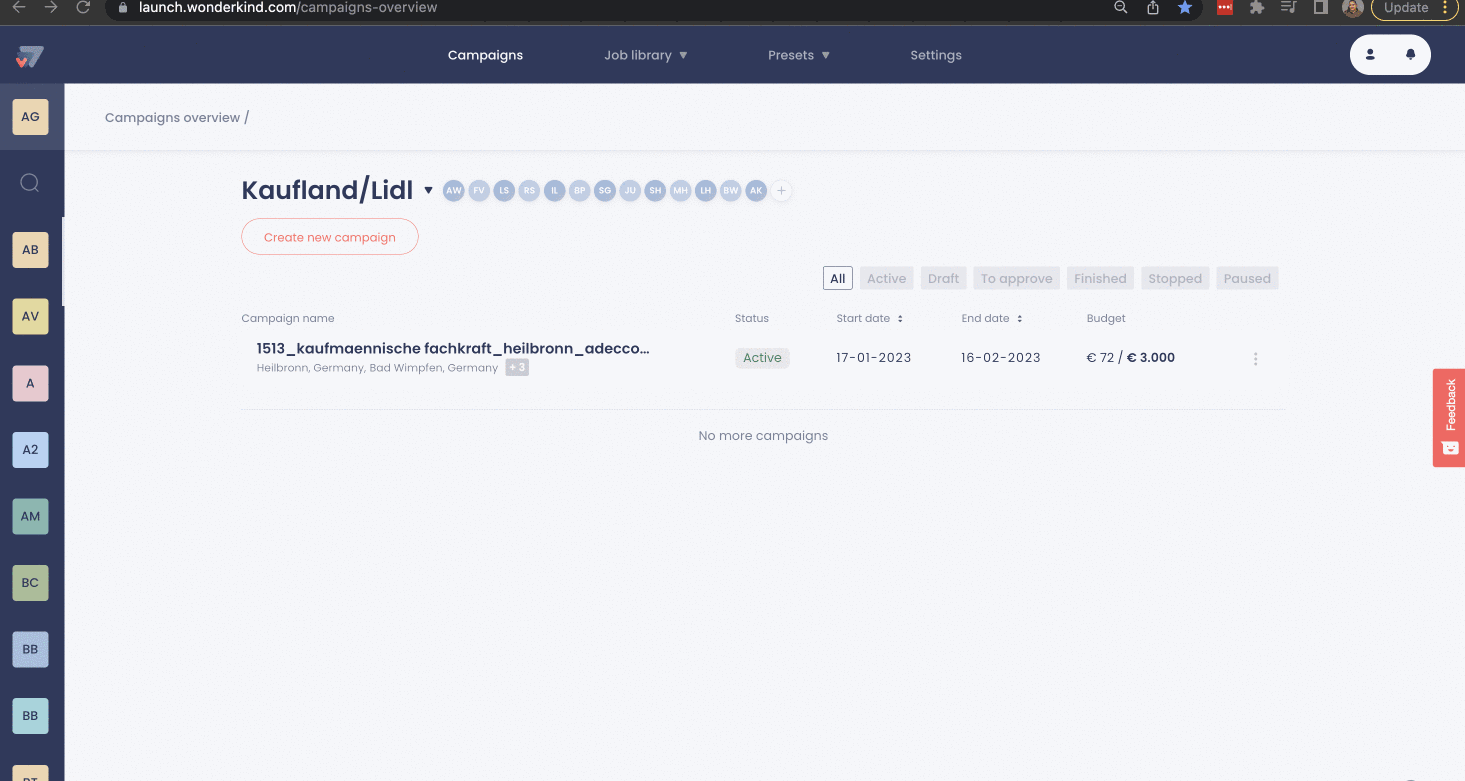Reload the page in the browser

[83, 7]
